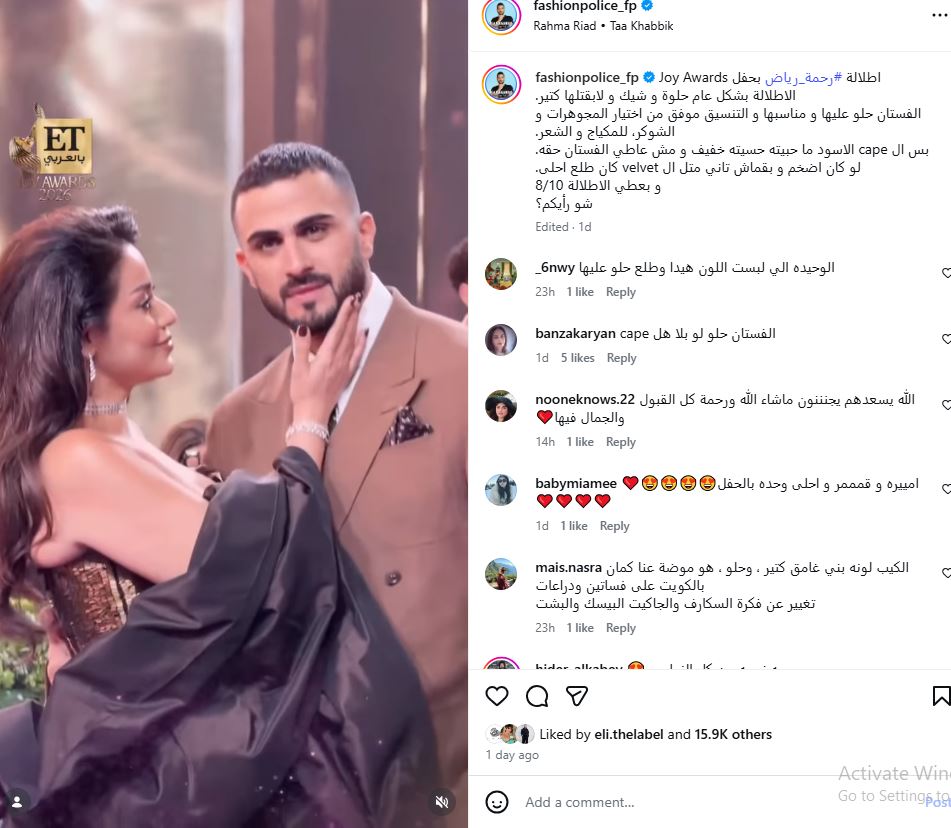The image size is (951, 828).
Task: Open babymiamee's profile avatar
Action: coord(501,490)
